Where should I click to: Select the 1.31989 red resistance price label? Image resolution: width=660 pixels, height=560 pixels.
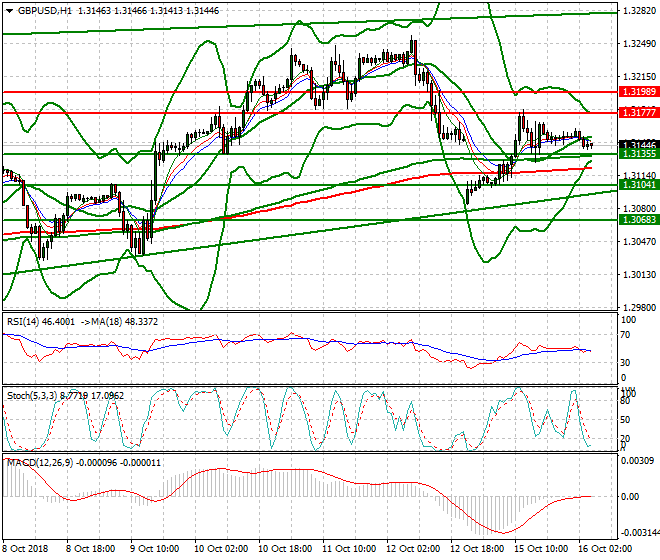pos(638,91)
